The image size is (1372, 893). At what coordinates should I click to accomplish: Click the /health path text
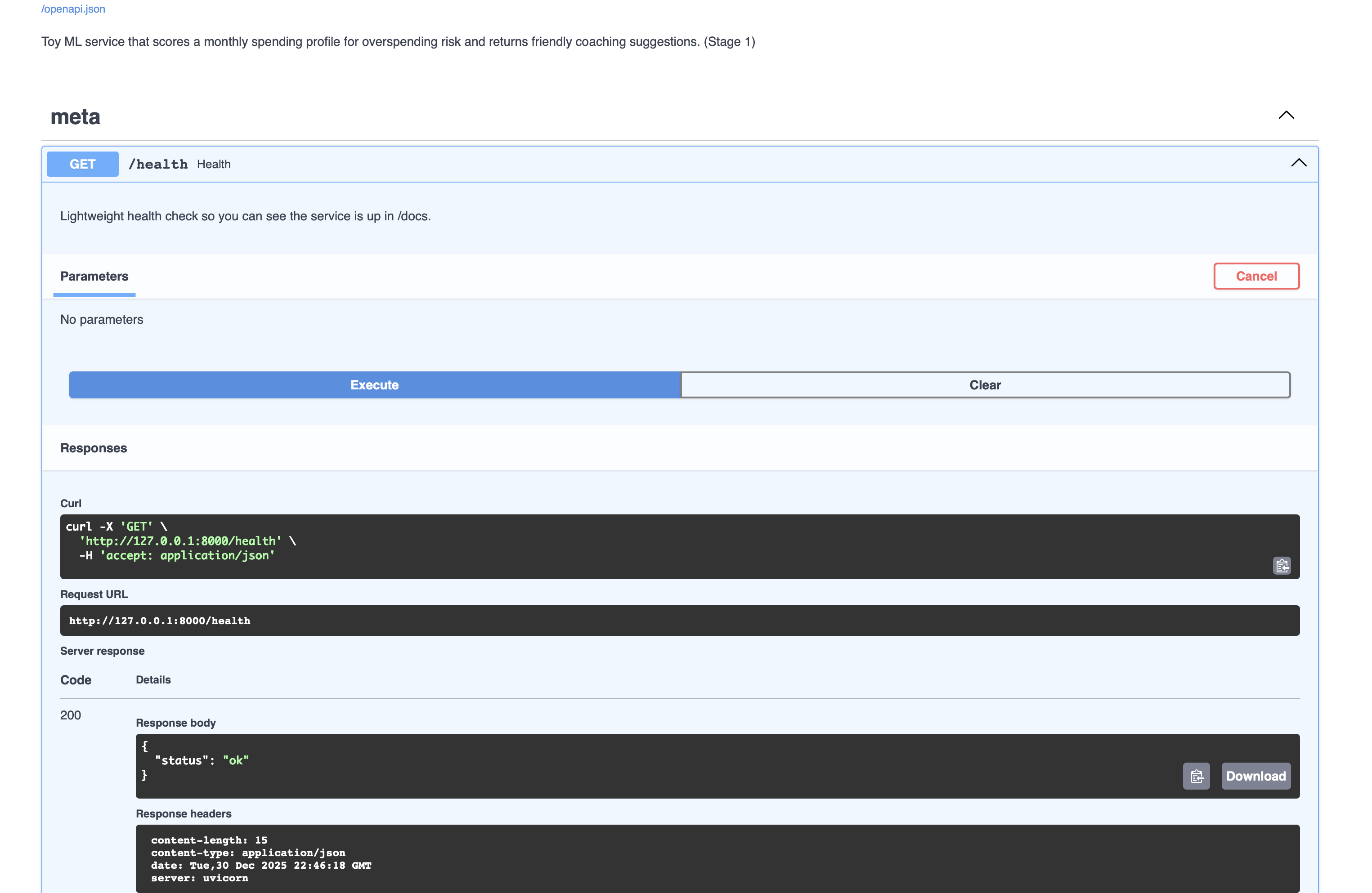click(x=158, y=164)
